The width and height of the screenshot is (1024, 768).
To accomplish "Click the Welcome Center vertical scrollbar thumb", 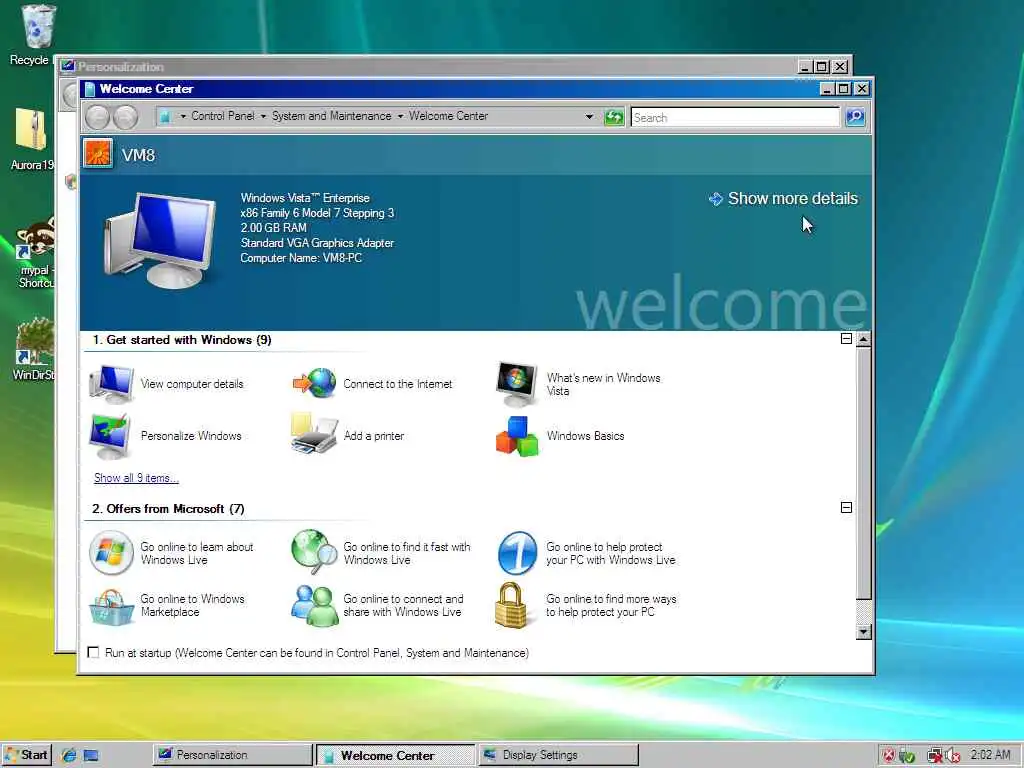I will [x=863, y=473].
